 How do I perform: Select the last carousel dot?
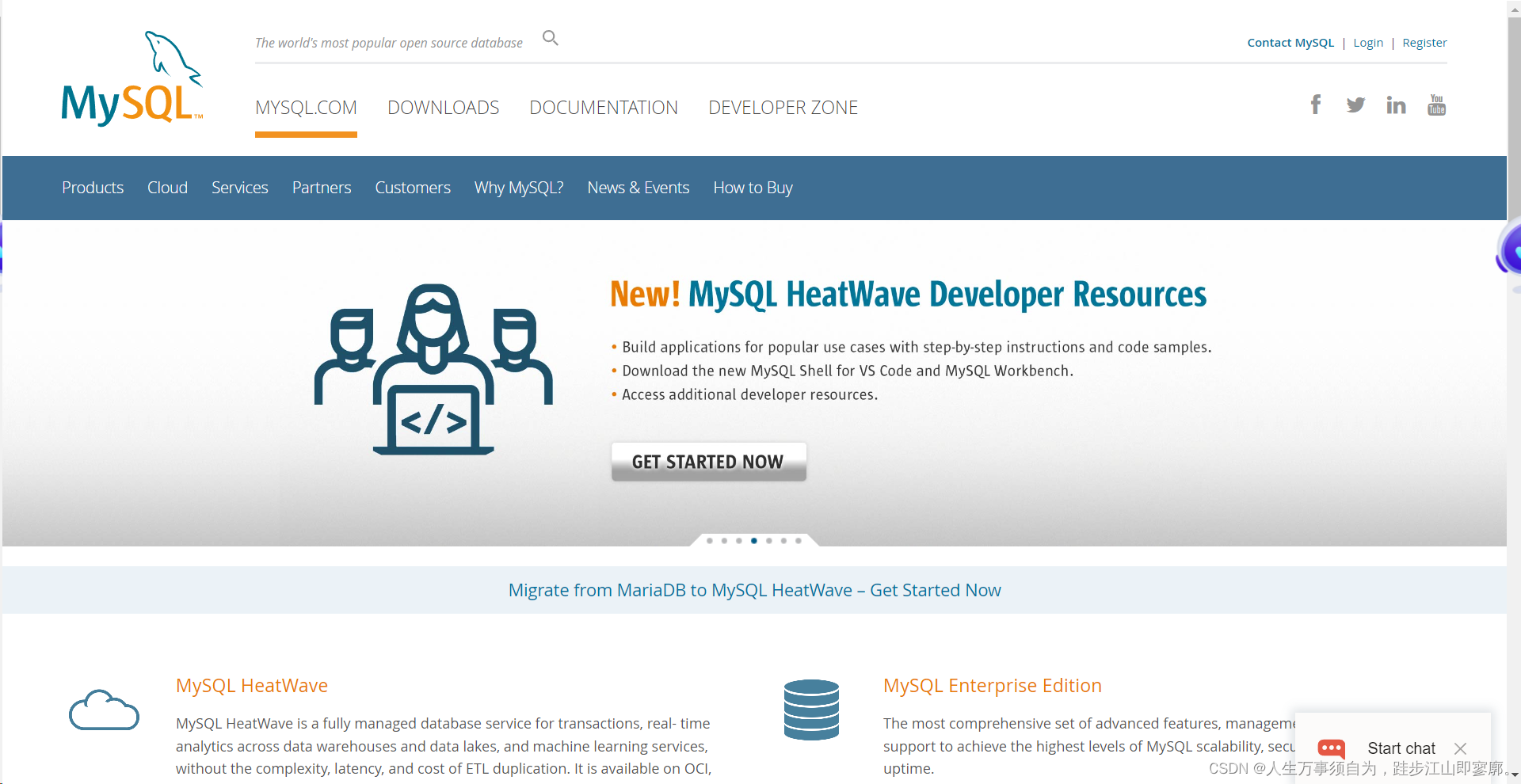point(798,541)
